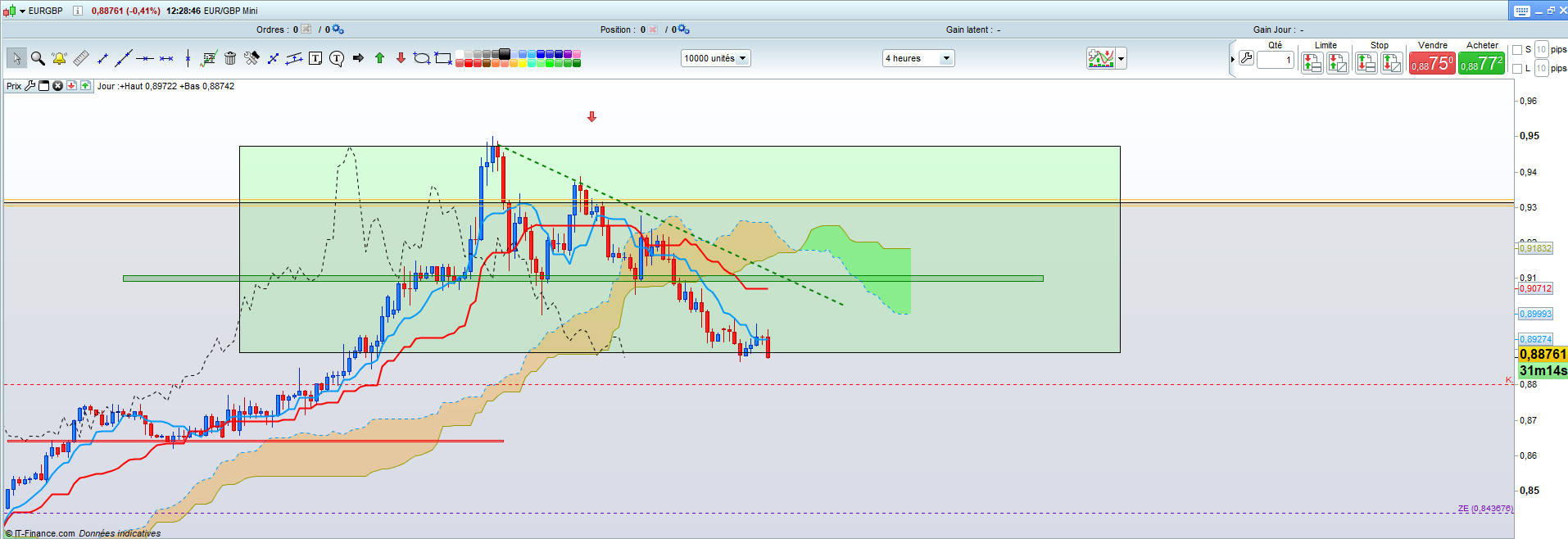
Task: Choose the green up arrow drawing tool
Action: coord(379,58)
